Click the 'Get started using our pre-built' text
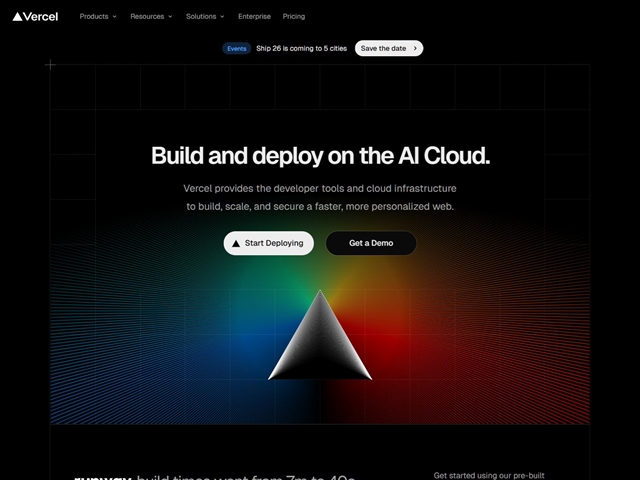Screen dimensions: 640x480 (488, 475)
